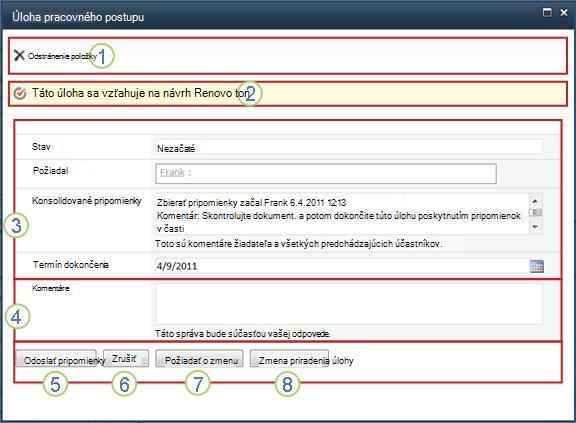
Task: Click the Zmena priradenia úlohy button
Action: click(x=289, y=359)
